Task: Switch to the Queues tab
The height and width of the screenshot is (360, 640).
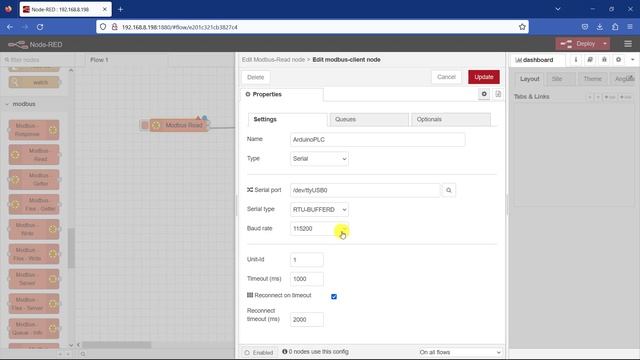Action: click(x=369, y=120)
